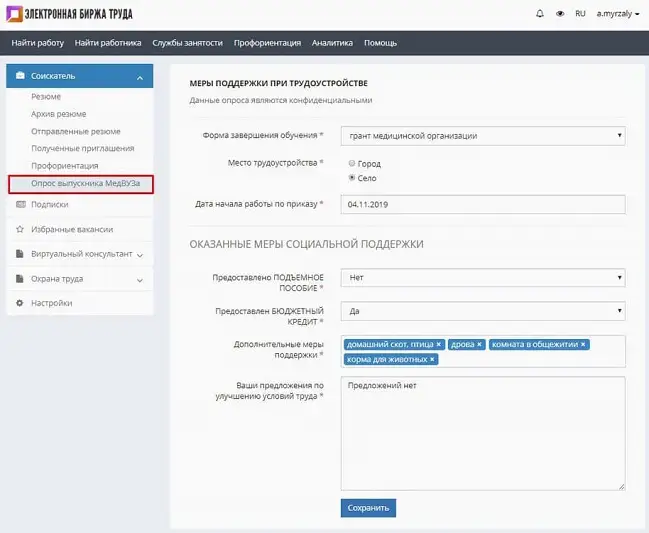Click the Электронная биржа труда logo
Viewport: 649px width, 533px height.
click(69, 14)
